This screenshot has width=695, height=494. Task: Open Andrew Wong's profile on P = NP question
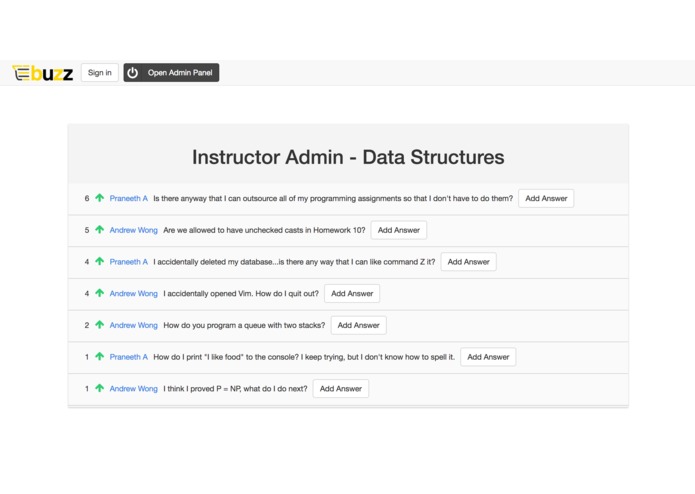pyautogui.click(x=133, y=389)
